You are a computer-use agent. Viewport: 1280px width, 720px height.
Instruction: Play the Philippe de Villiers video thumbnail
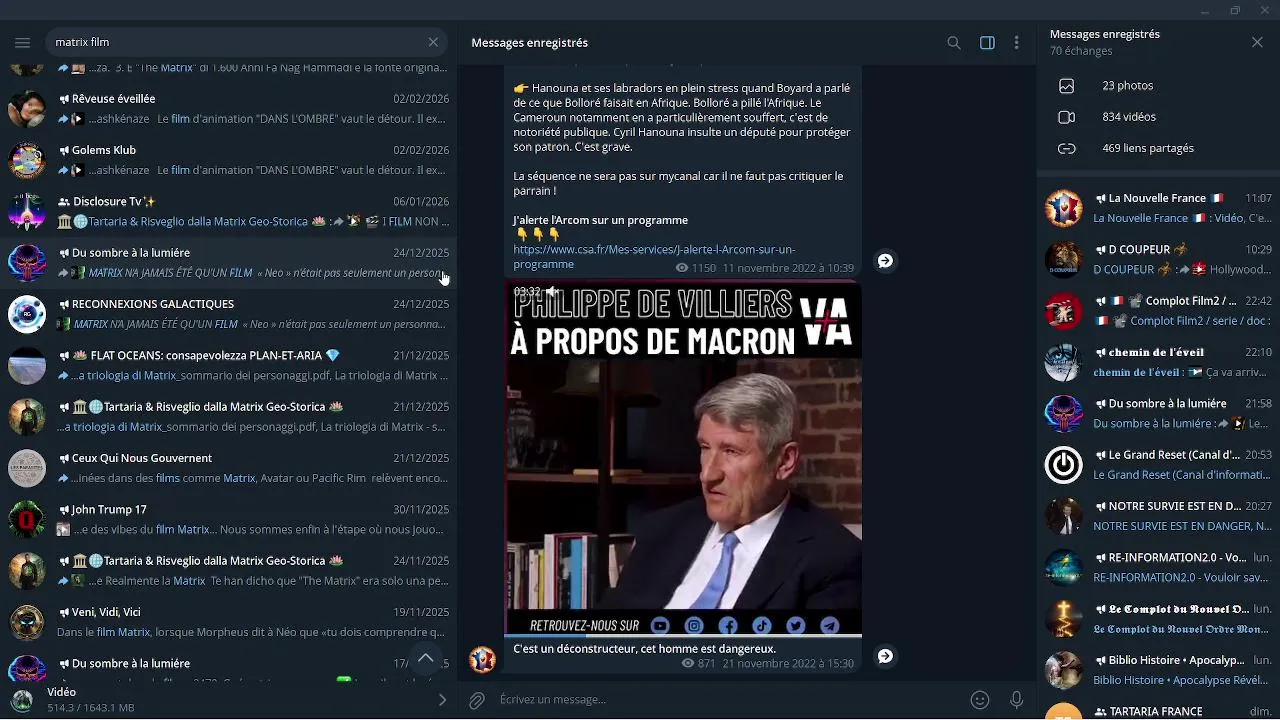click(683, 458)
